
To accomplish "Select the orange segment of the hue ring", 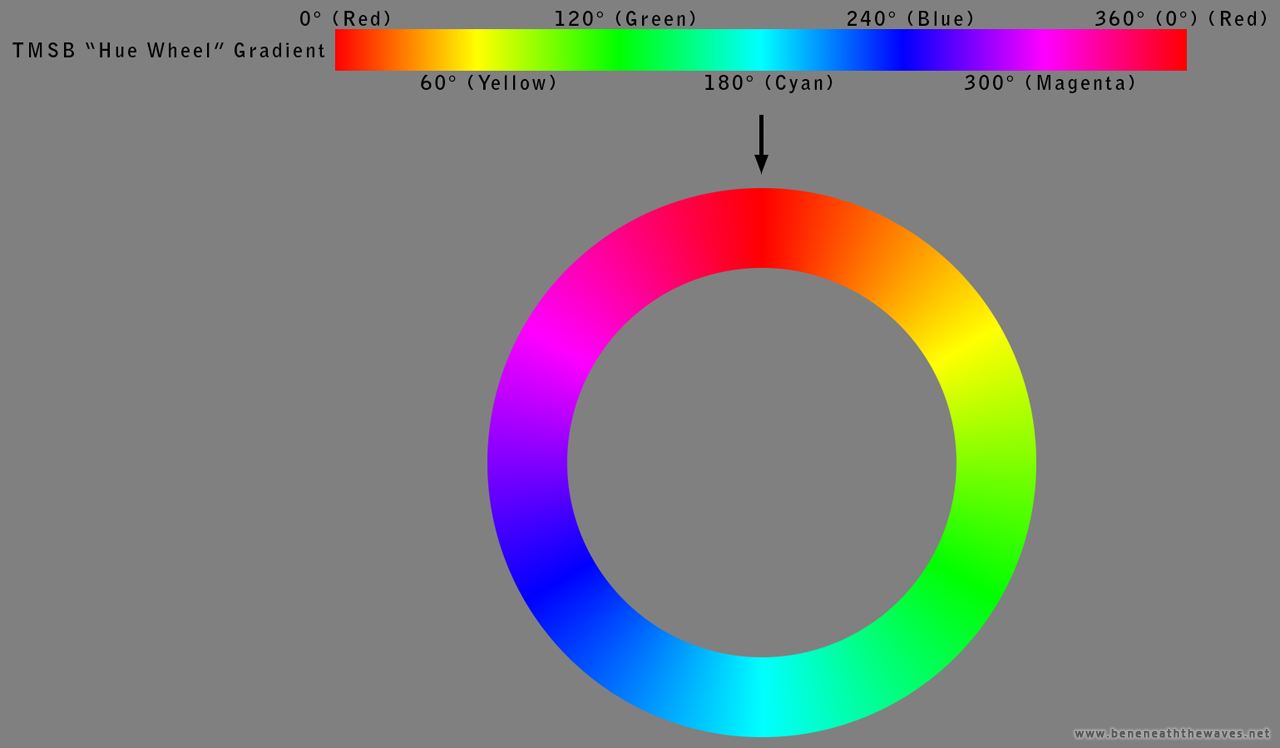I will point(879,260).
